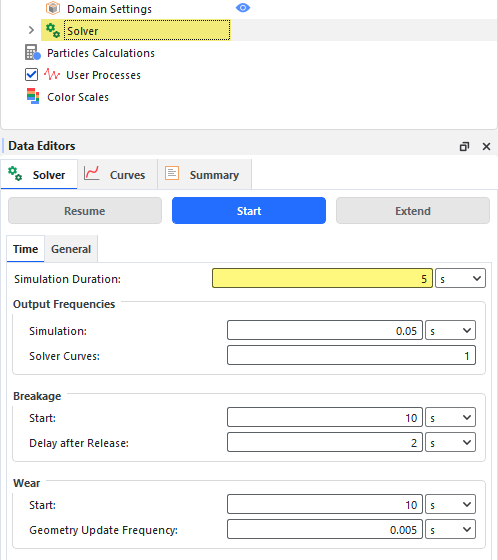Uncheck the User Processes checkbox
Image resolution: width=498 pixels, height=560 pixels.
tap(31, 75)
